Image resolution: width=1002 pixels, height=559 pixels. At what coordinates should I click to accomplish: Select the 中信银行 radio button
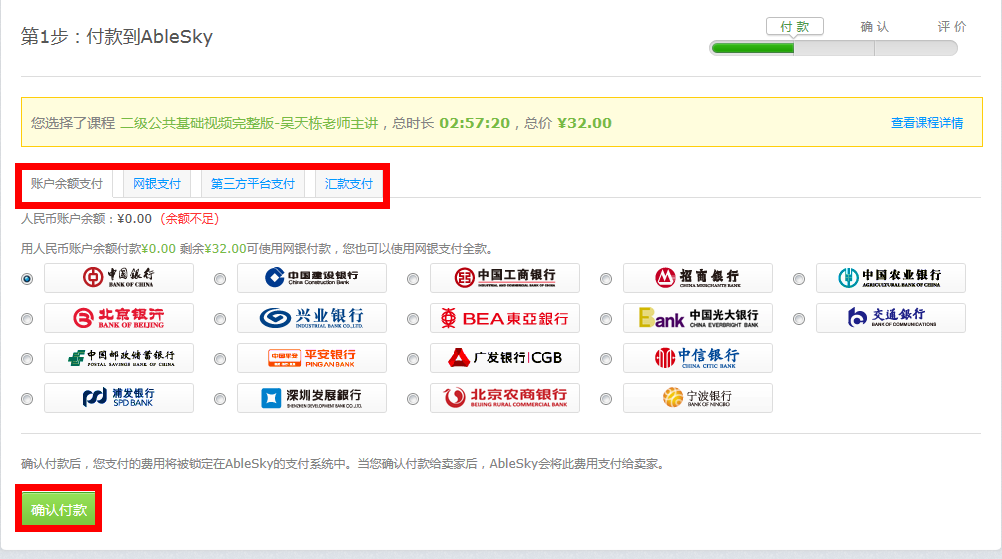click(x=606, y=359)
